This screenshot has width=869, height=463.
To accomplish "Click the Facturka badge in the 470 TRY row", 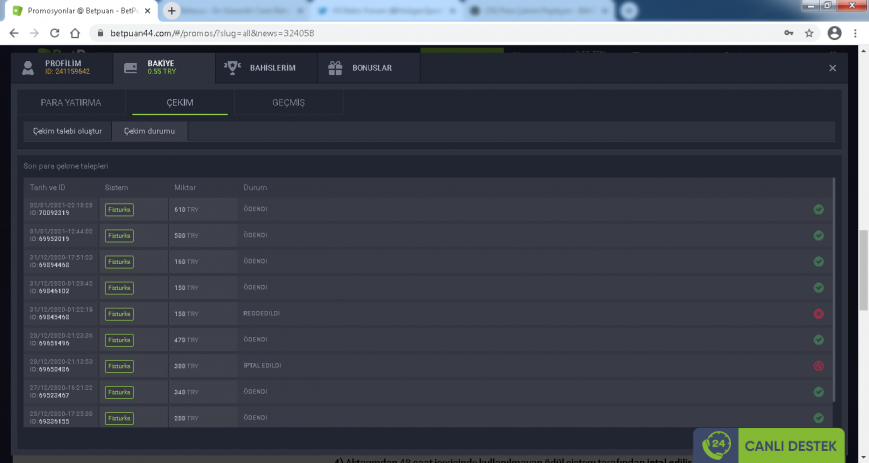I will (119, 340).
